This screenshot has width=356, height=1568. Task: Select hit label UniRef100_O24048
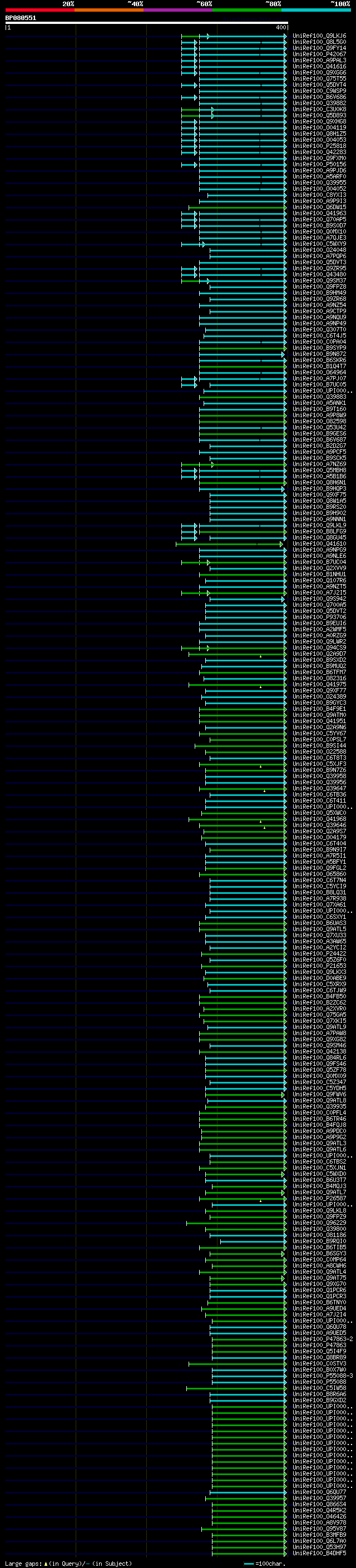[319, 250]
